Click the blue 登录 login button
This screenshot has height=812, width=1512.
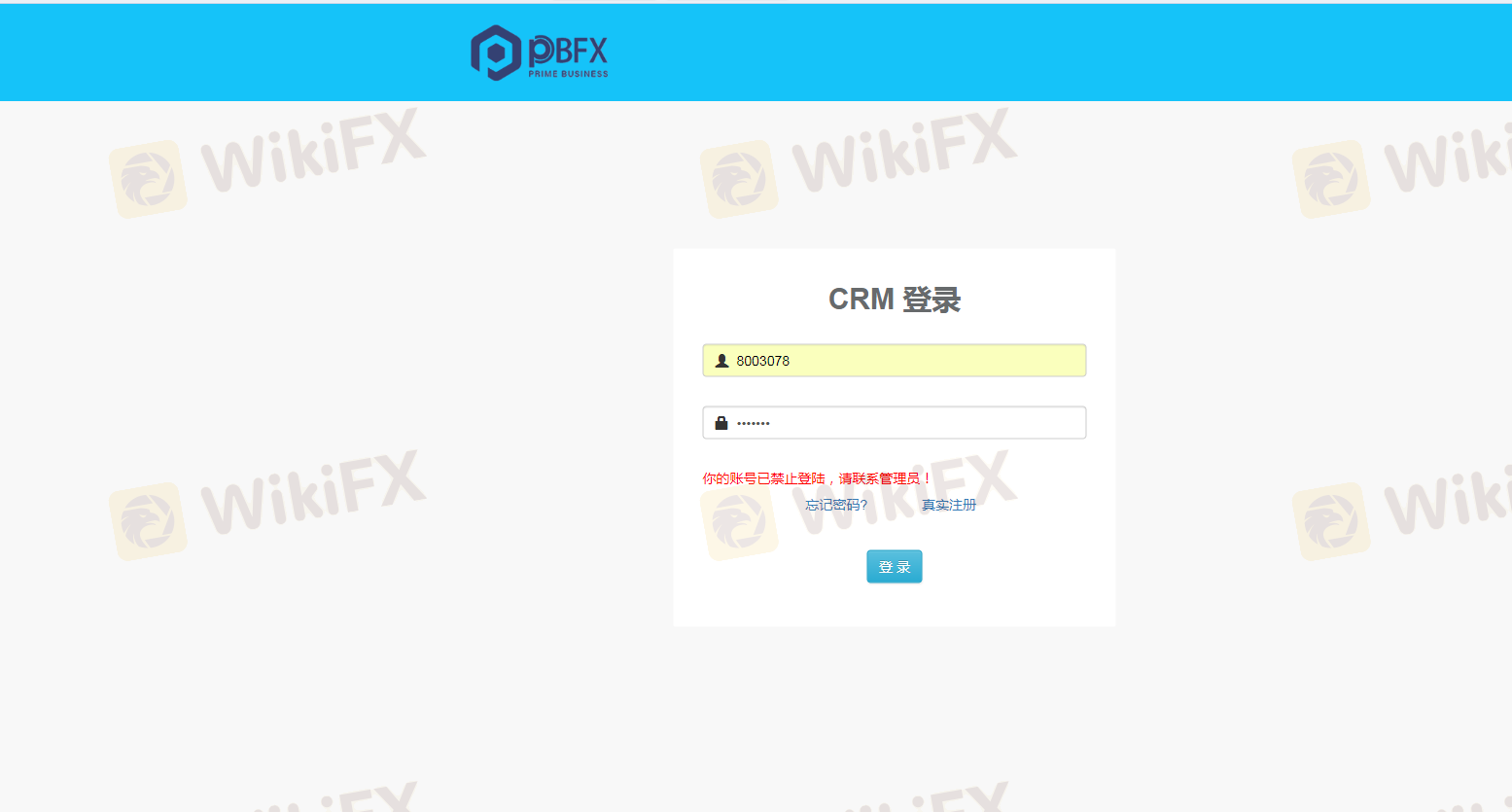(895, 567)
